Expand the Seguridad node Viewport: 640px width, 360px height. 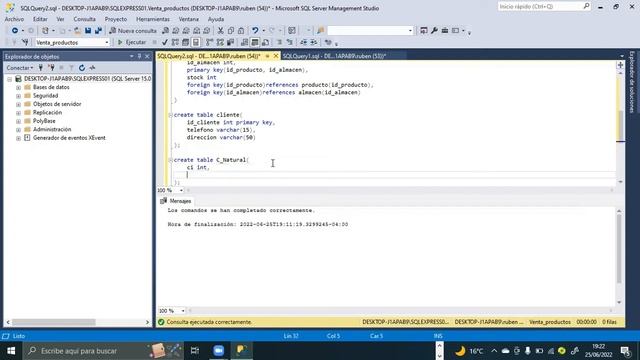18,96
